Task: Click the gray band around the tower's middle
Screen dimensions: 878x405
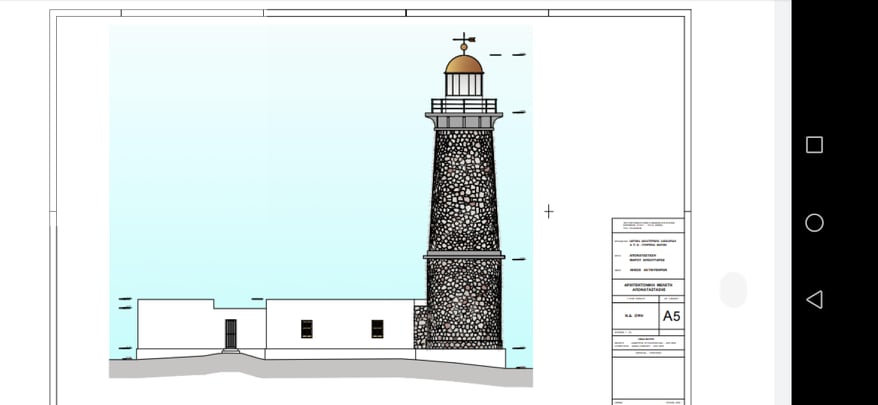Action: click(464, 256)
